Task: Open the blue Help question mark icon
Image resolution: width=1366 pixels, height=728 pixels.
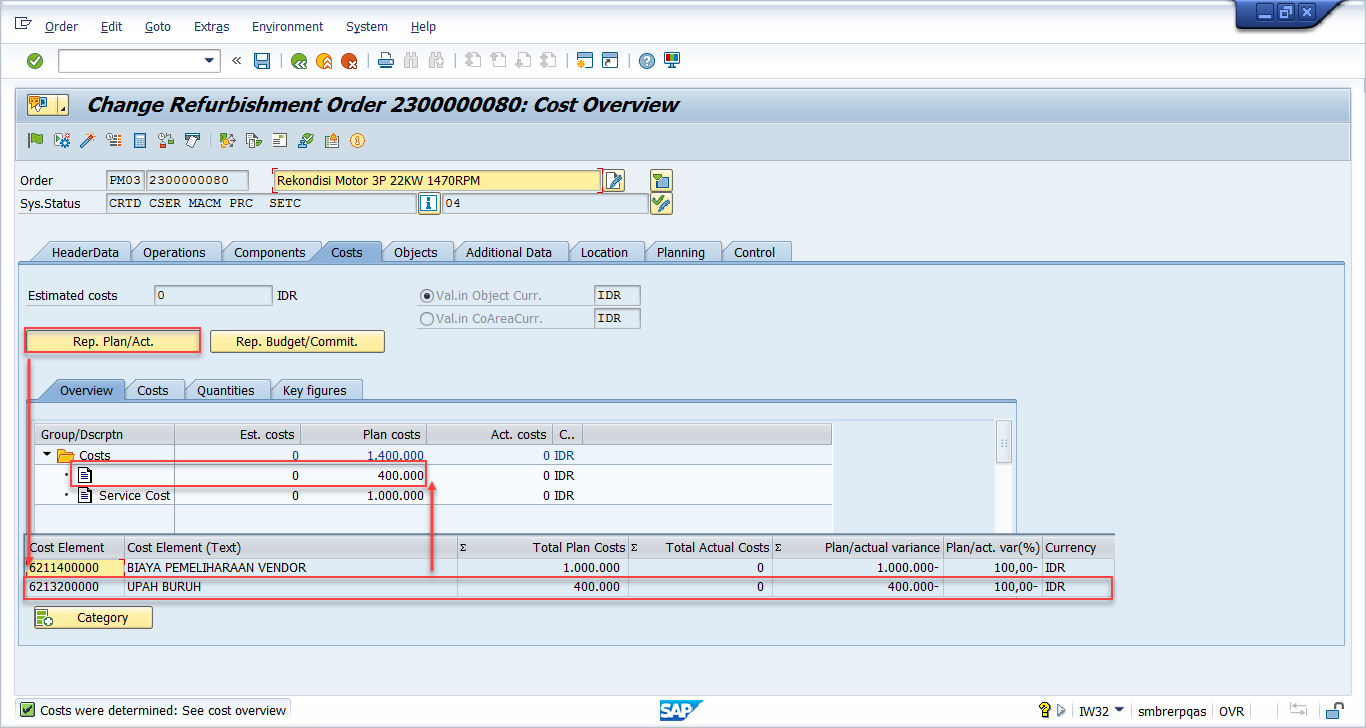Action: [x=647, y=61]
